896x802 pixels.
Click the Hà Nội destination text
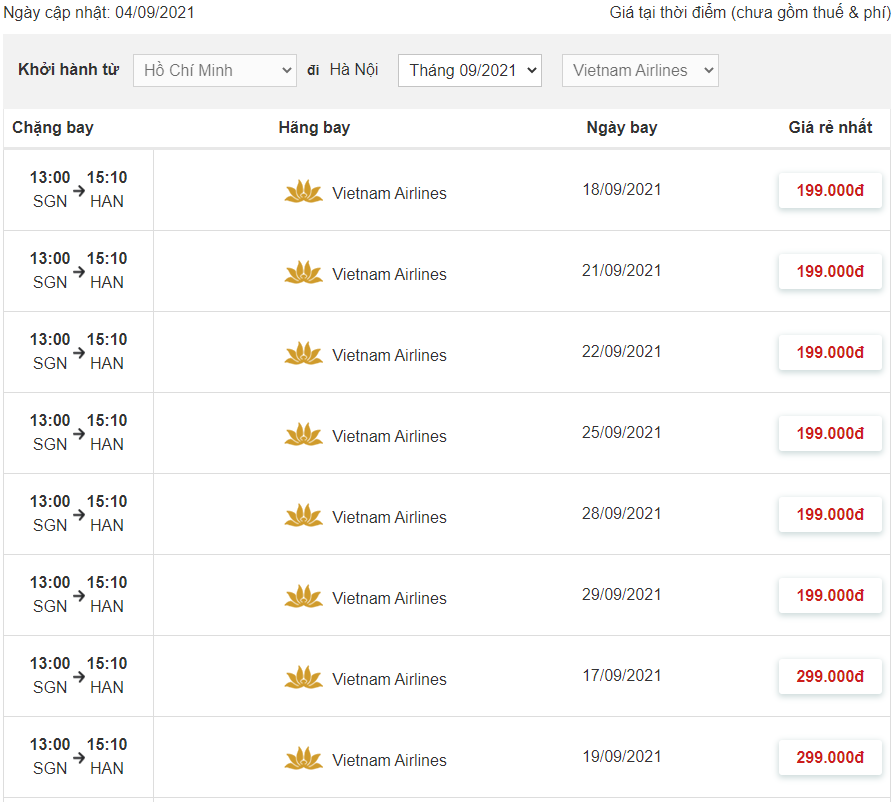[354, 70]
